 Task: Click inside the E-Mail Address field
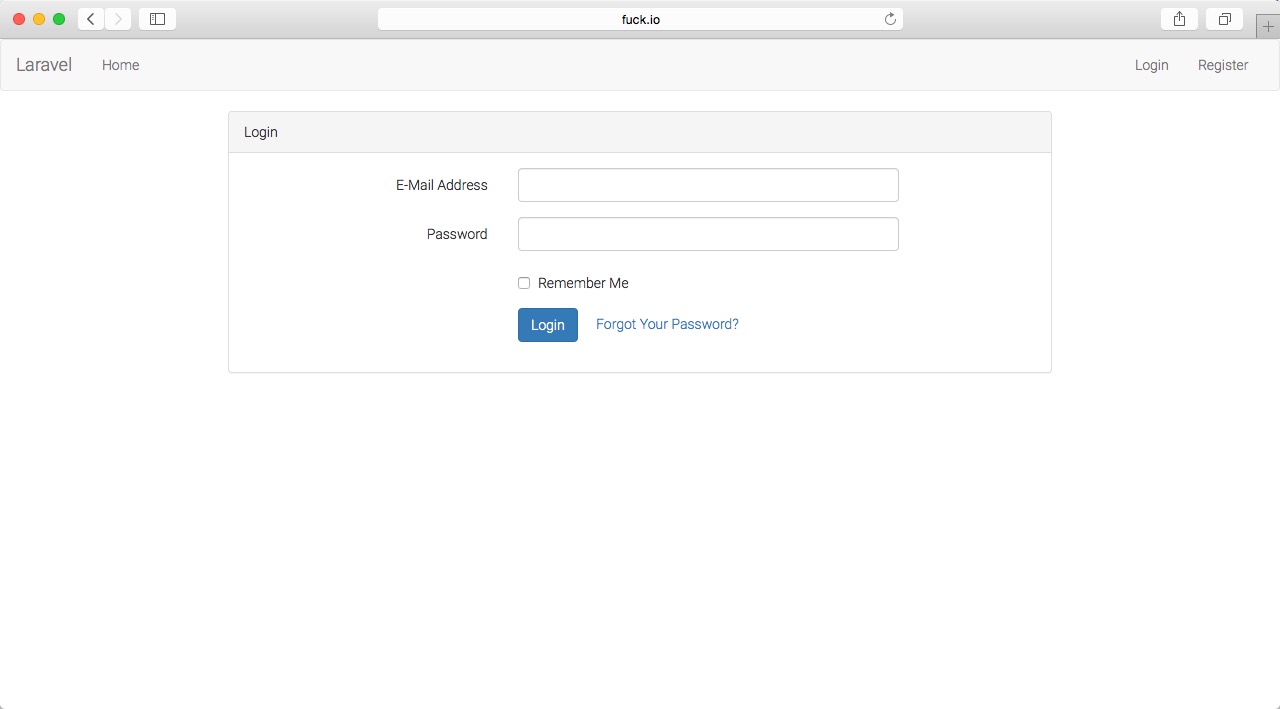point(707,184)
